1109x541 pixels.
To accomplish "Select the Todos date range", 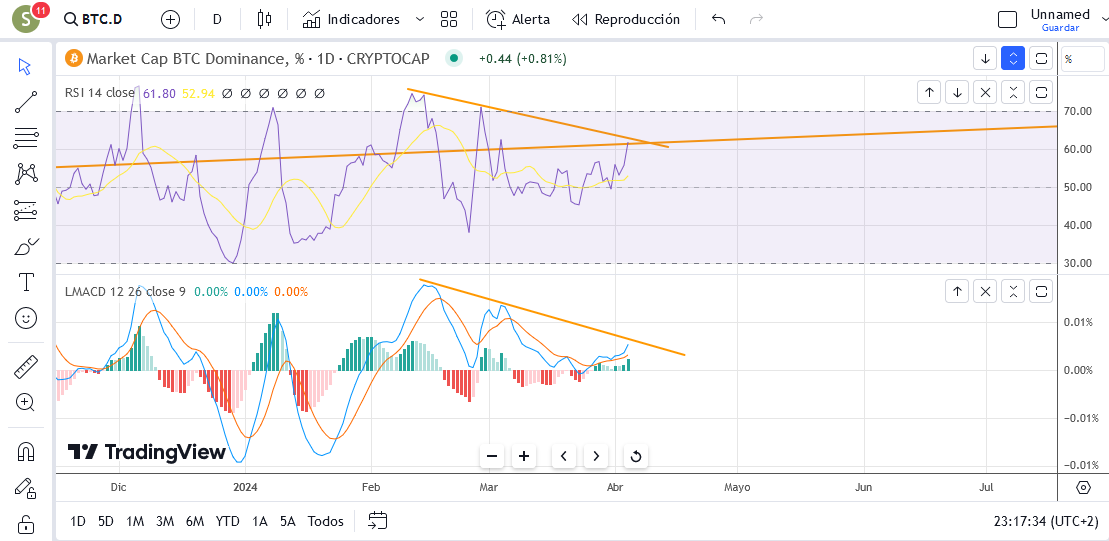I will tap(325, 522).
